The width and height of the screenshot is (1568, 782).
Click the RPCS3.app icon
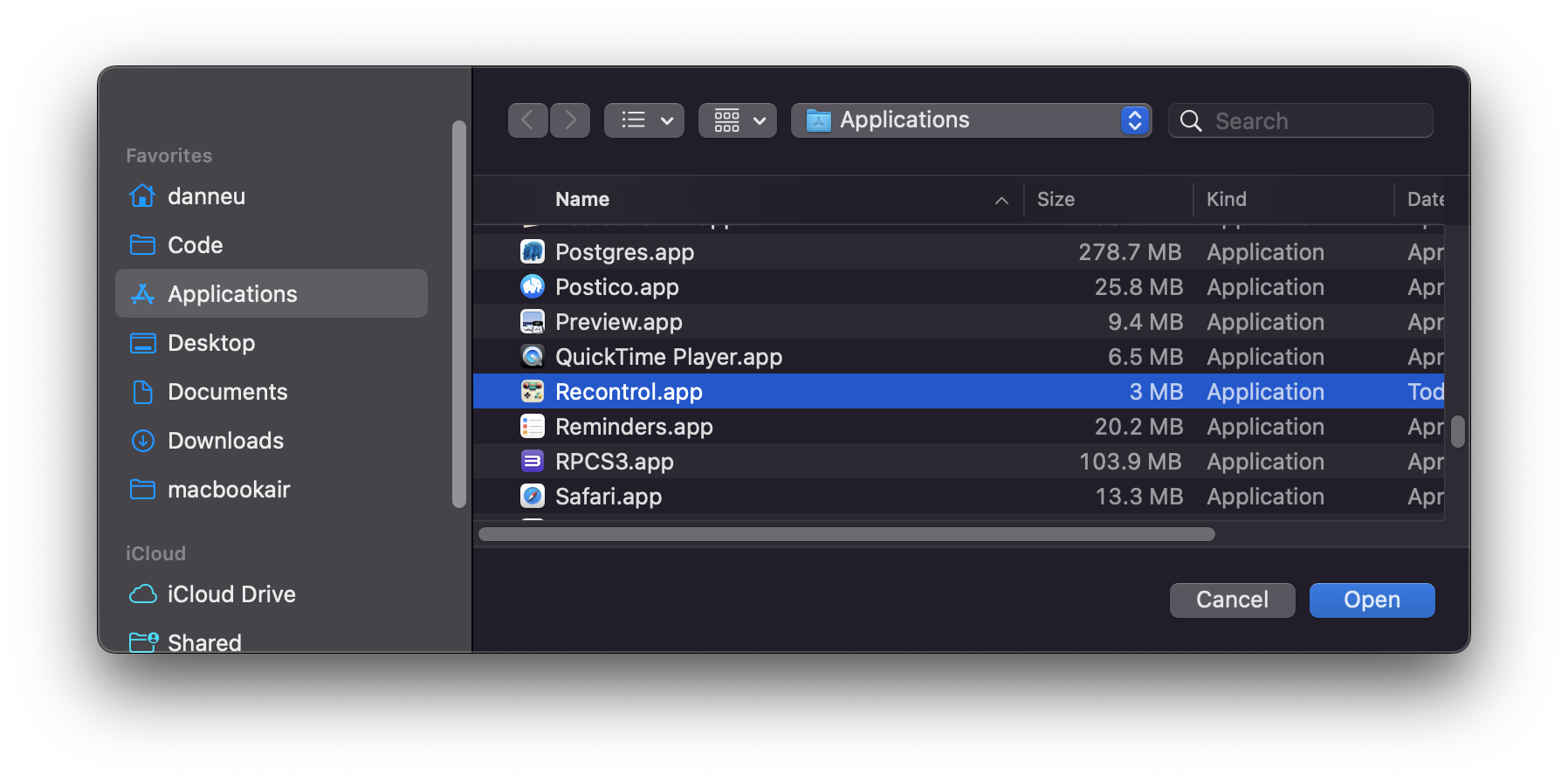pyautogui.click(x=533, y=461)
